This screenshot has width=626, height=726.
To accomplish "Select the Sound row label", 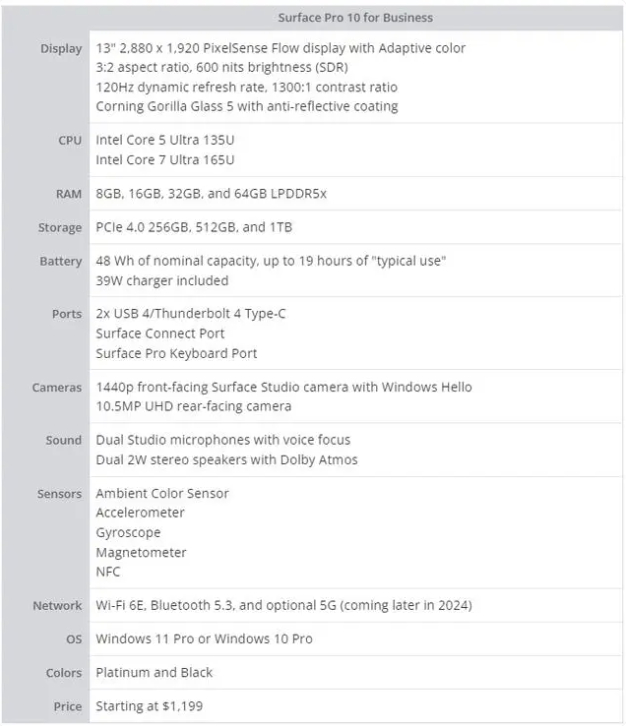I will tap(63, 440).
